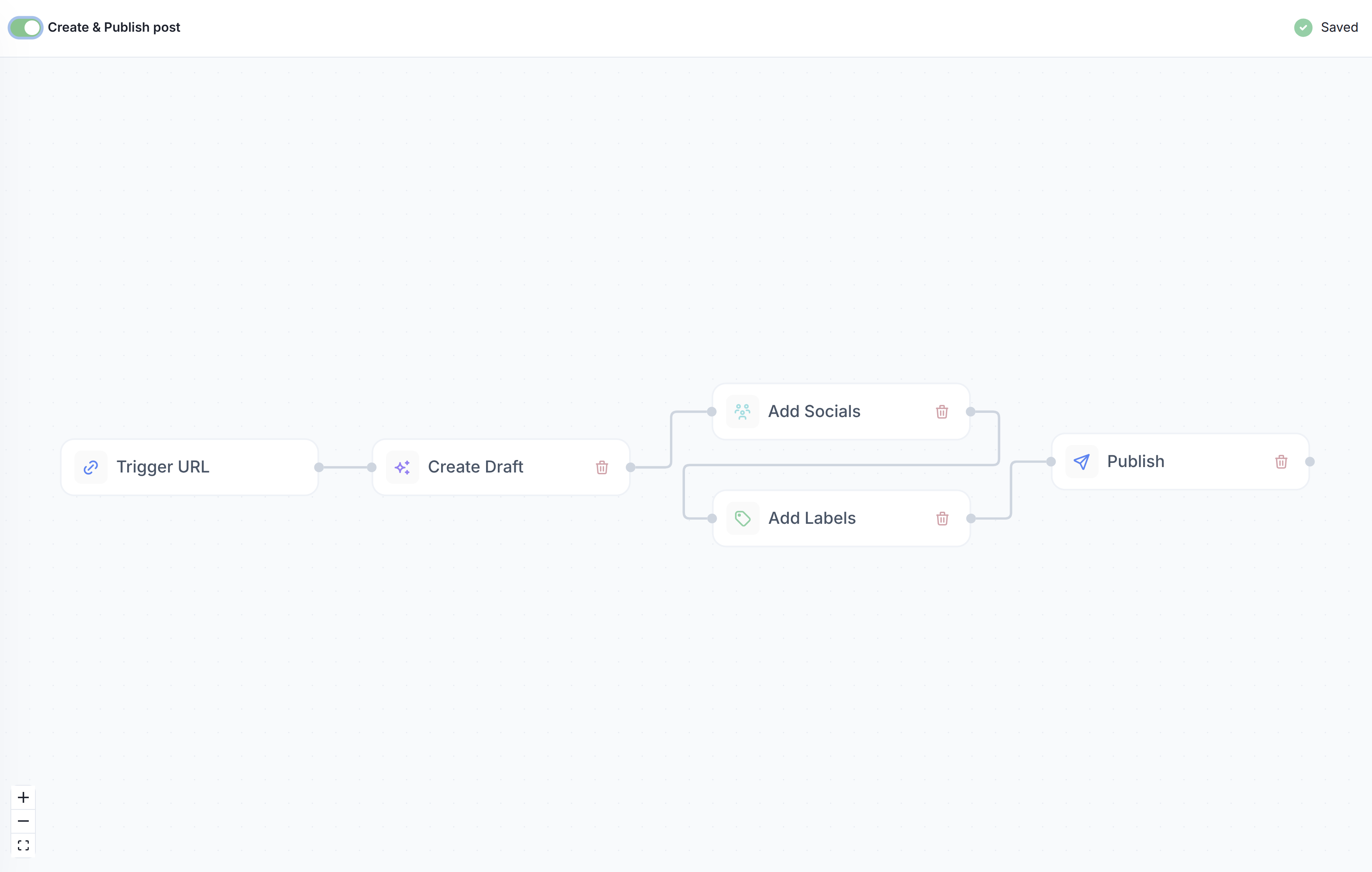
Task: Select the Add Labels node label
Action: coord(811,519)
